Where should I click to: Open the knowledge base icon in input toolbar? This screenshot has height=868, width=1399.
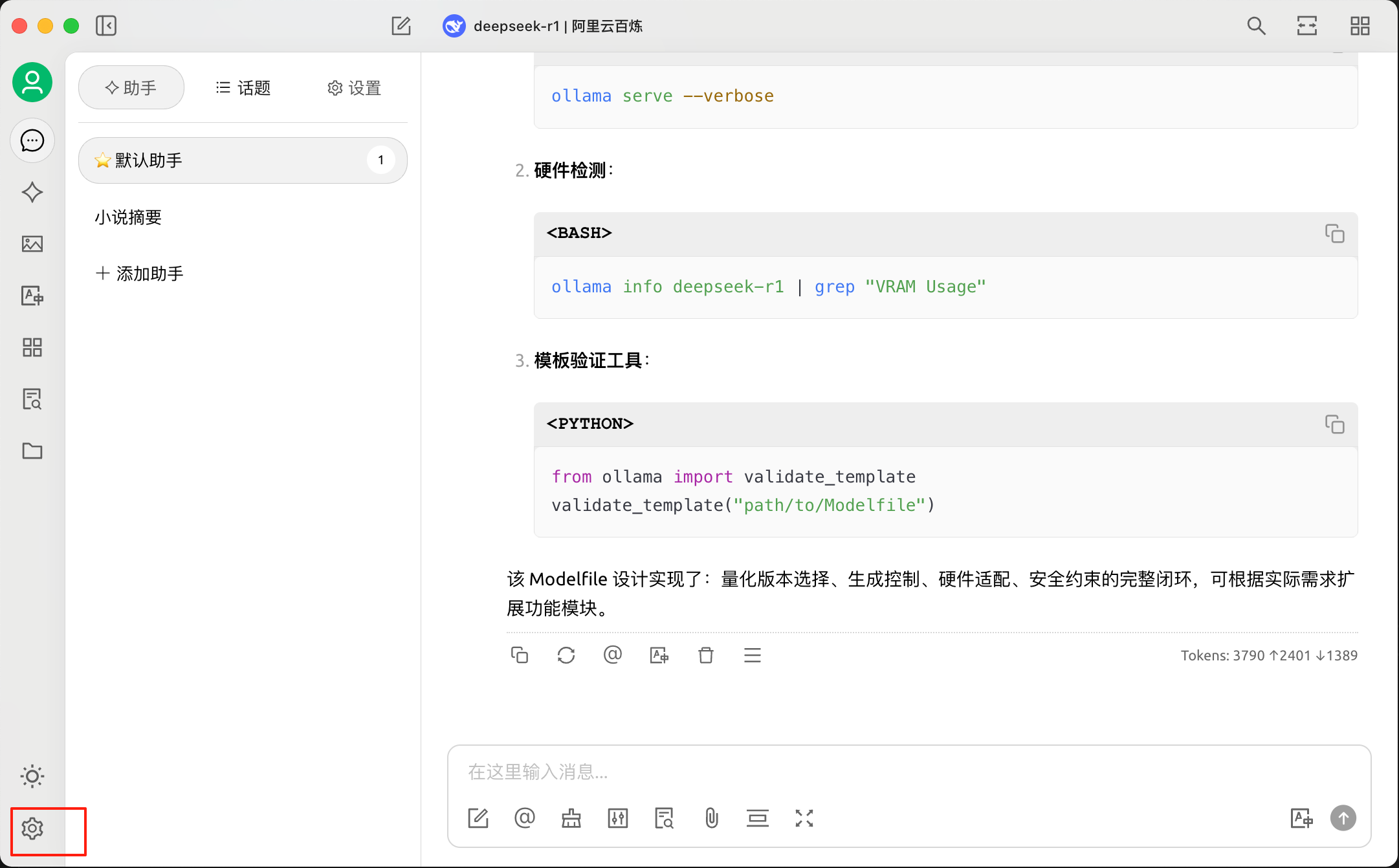point(665,818)
